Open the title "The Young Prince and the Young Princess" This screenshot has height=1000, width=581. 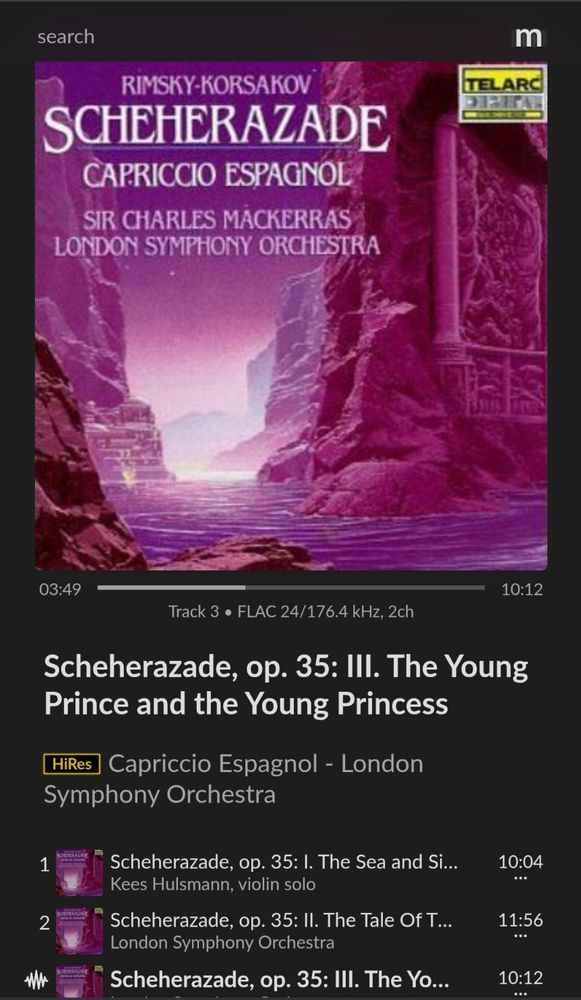point(286,686)
